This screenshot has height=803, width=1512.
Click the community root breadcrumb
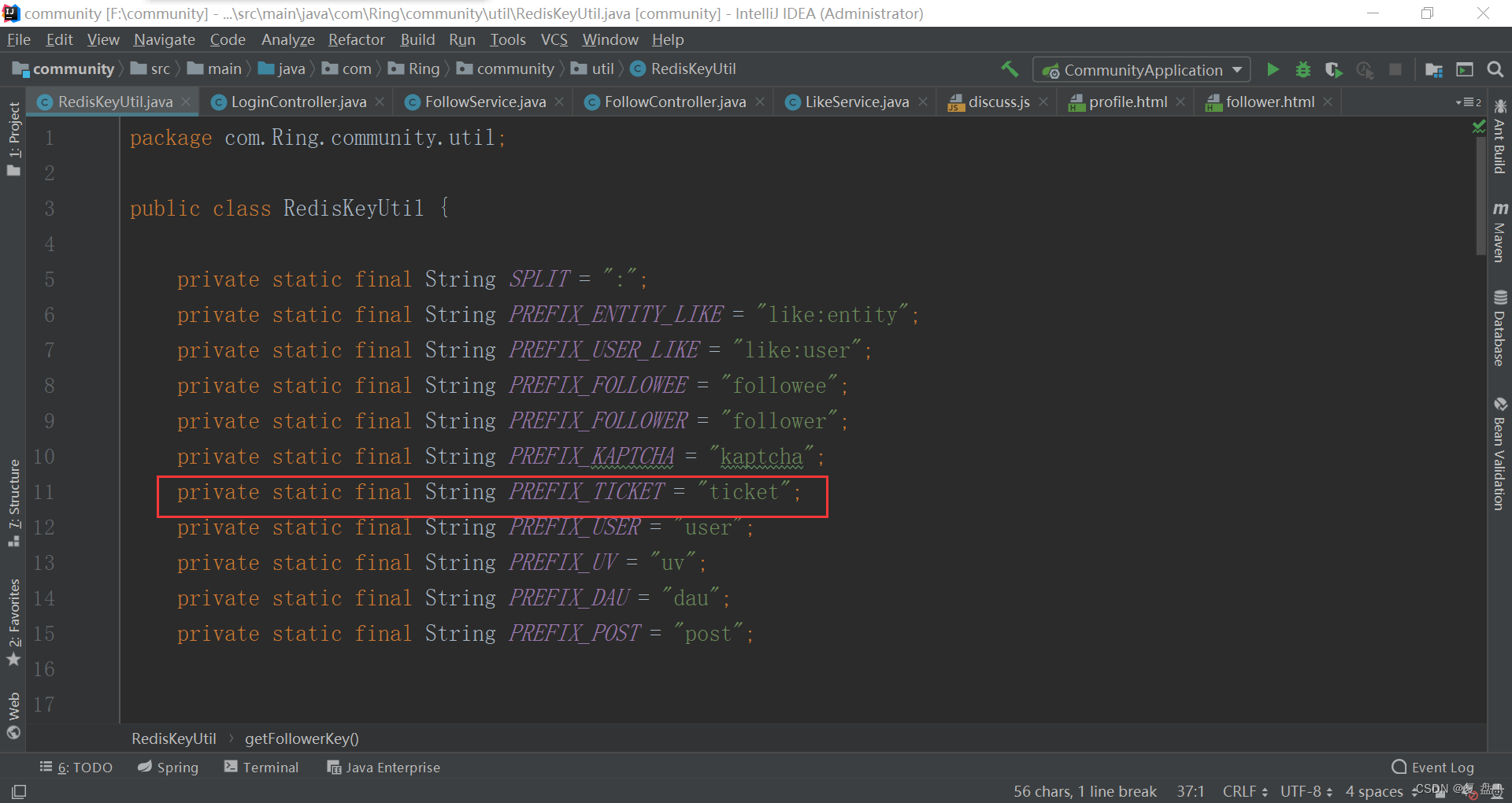pos(64,69)
